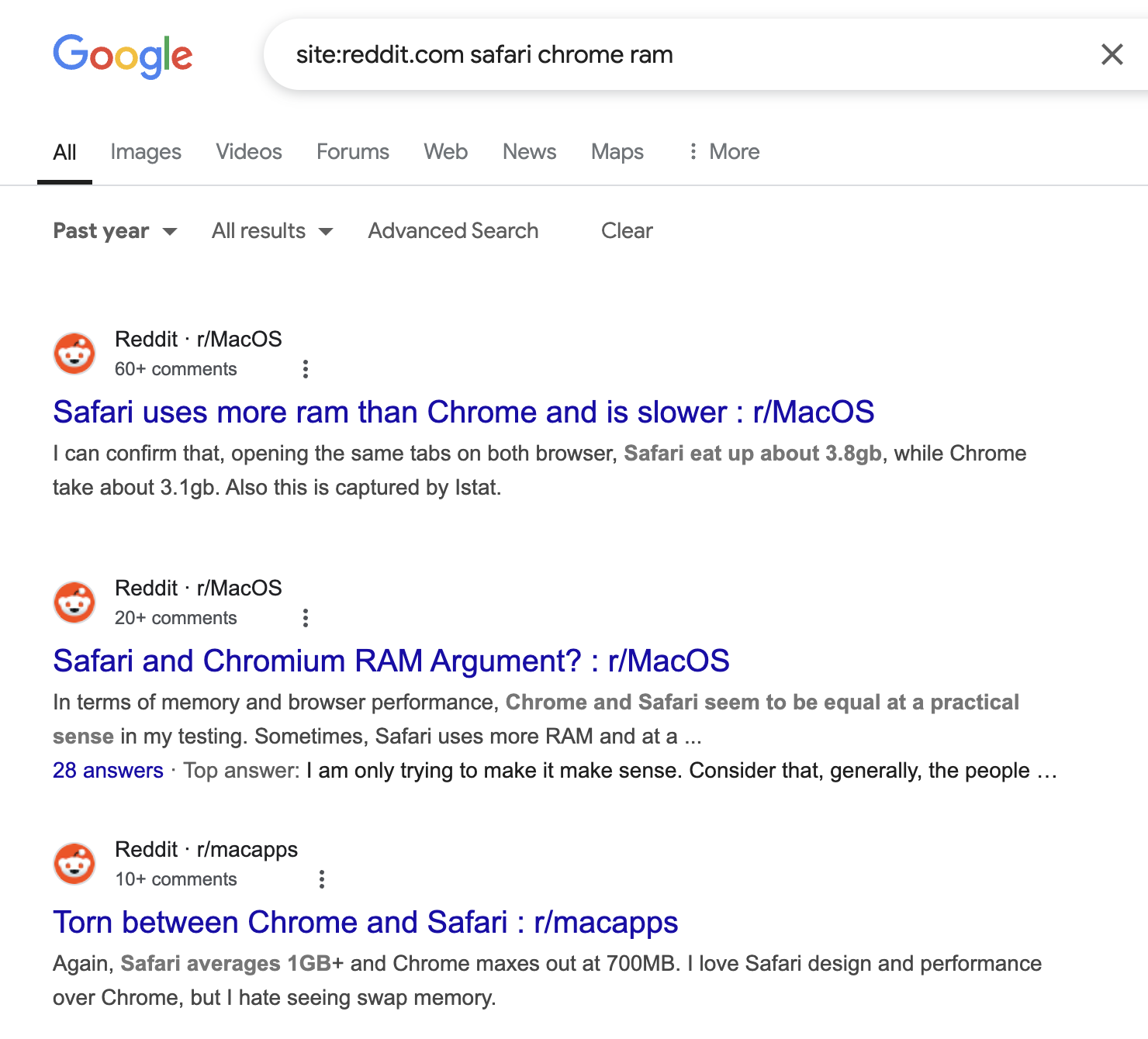
Task: Click Reddit favicon of Chromium RAM result
Action: [74, 602]
